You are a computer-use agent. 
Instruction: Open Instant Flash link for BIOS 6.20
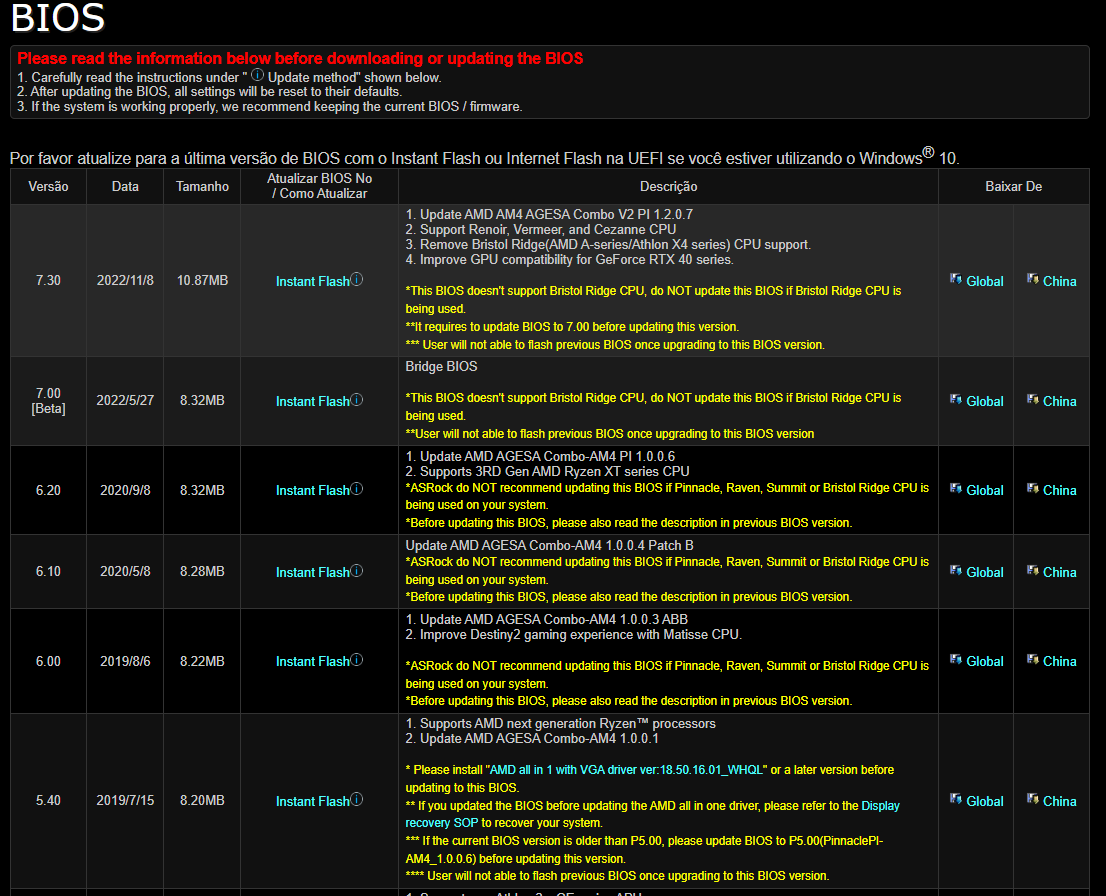coord(312,490)
